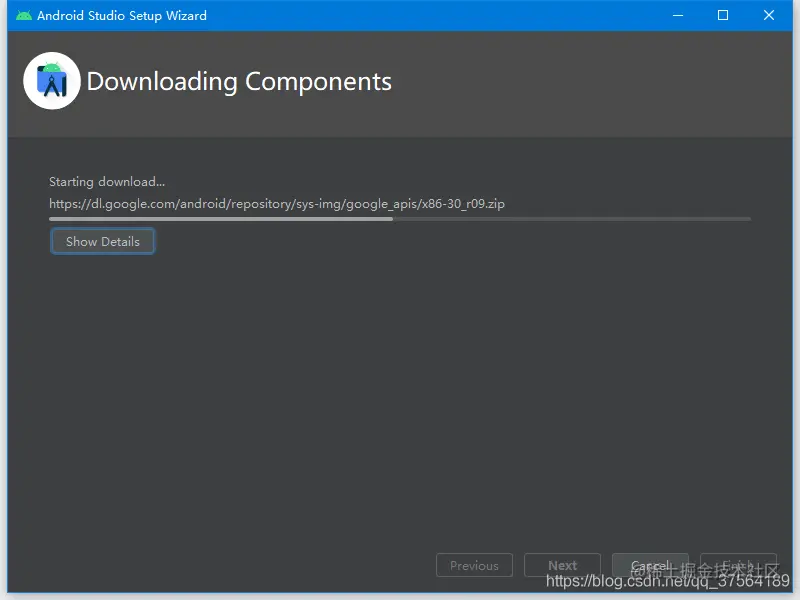Viewport: 800px width, 600px height.
Task: Click the Android icon in title bar
Action: [23, 15]
